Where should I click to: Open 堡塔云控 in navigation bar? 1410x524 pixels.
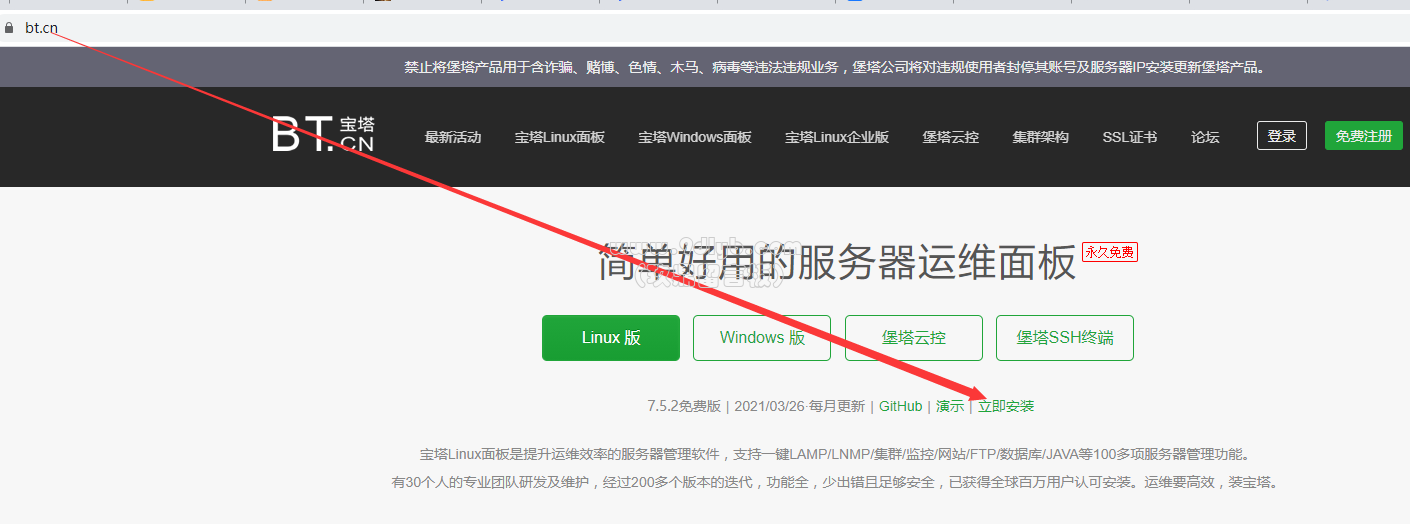(x=950, y=137)
